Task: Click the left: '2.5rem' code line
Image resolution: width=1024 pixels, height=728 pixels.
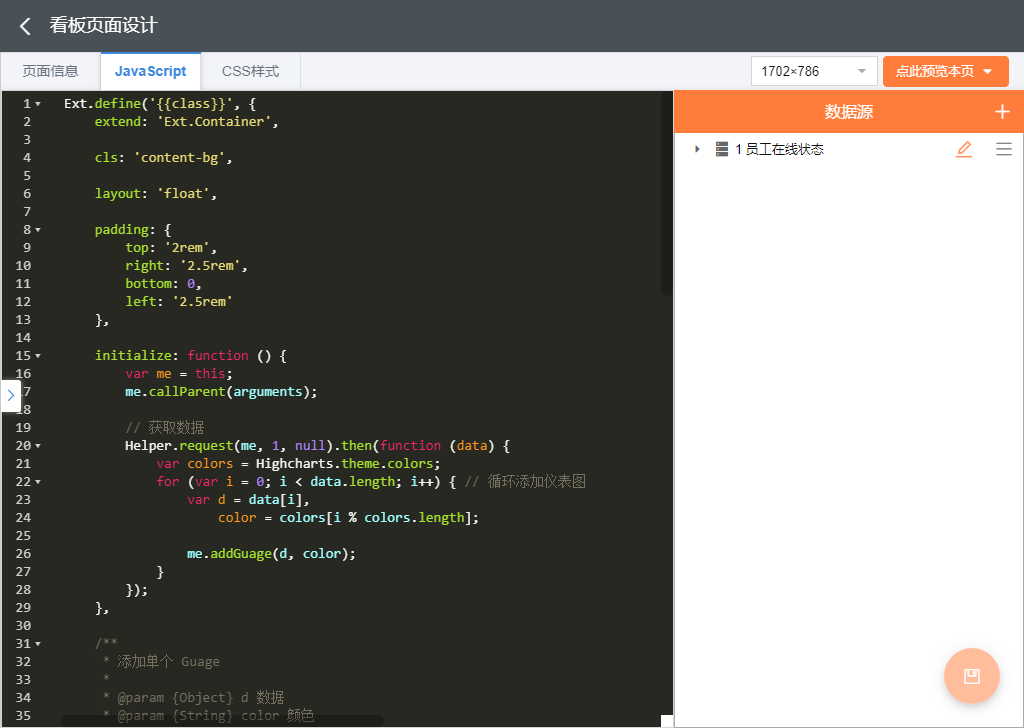Action: coord(179,302)
